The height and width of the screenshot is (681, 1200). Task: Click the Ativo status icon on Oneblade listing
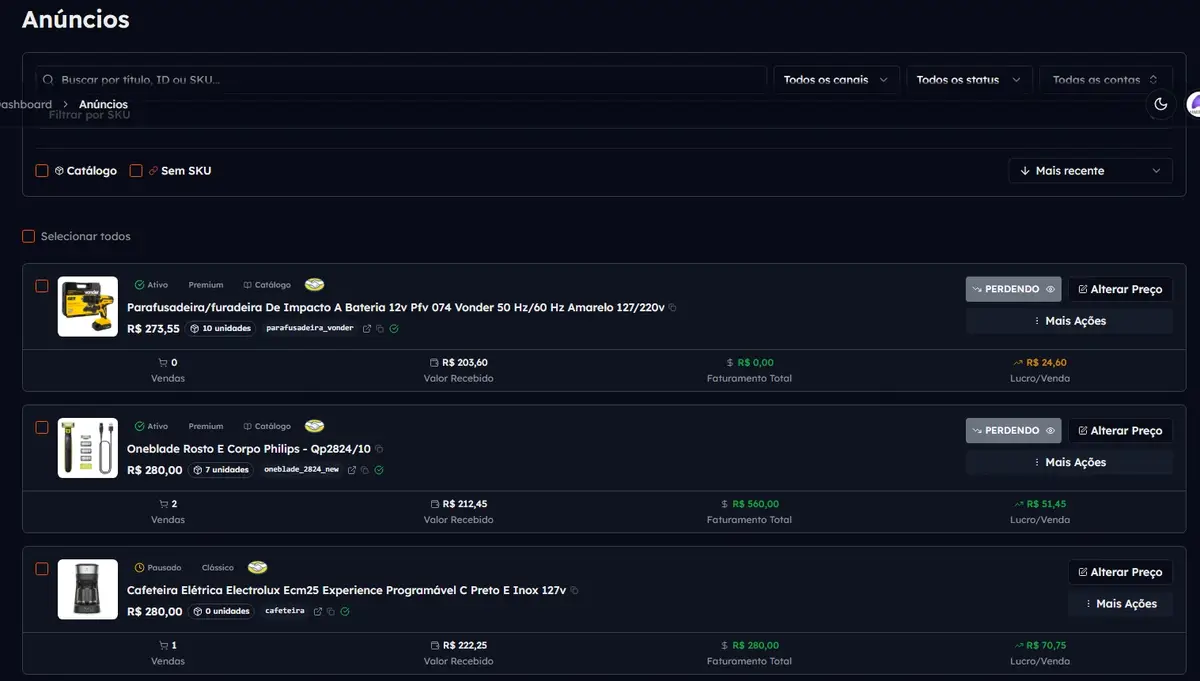coord(140,426)
